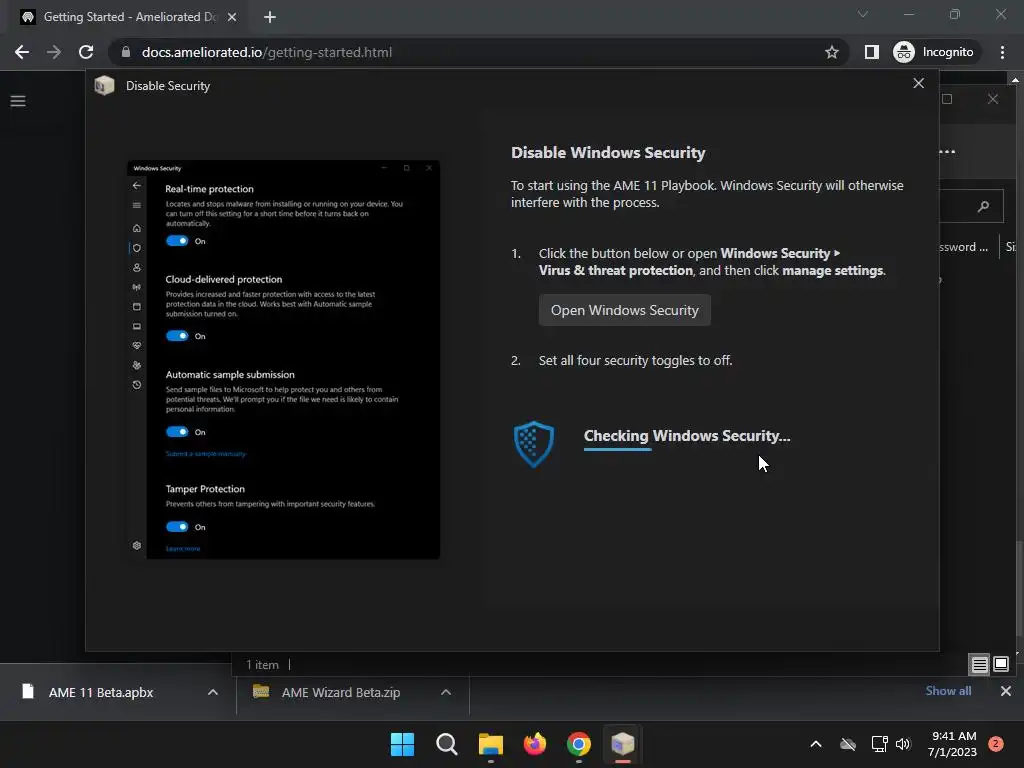Open volume control tray icon
The height and width of the screenshot is (768, 1024).
coord(903,744)
